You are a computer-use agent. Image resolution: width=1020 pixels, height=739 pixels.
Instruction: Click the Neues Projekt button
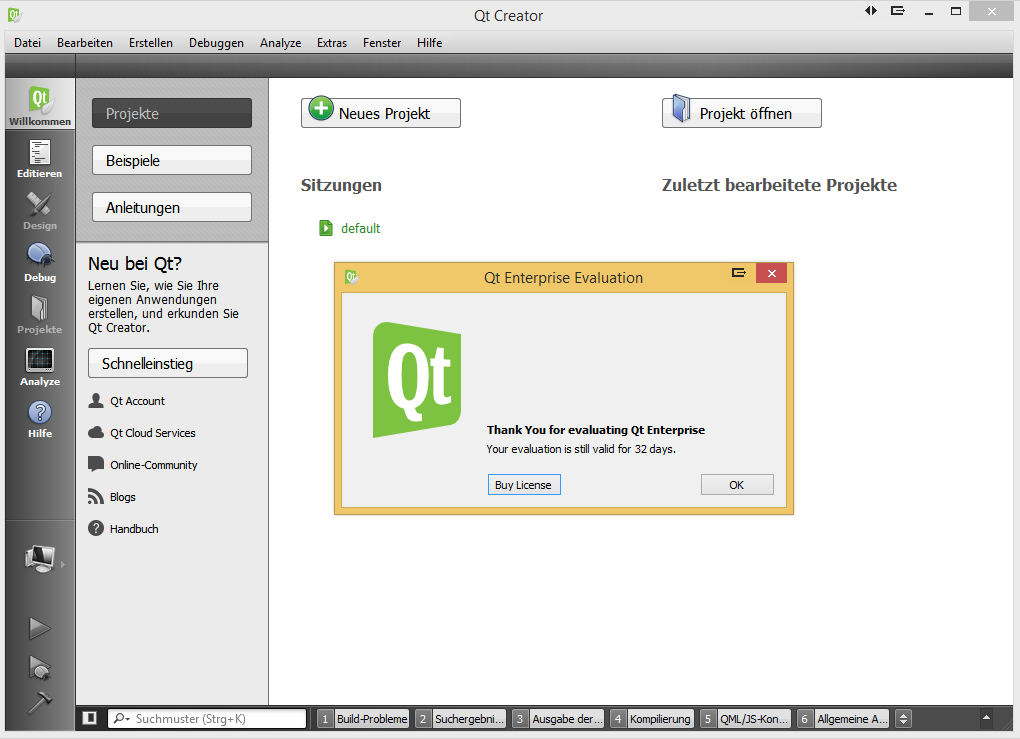click(381, 113)
